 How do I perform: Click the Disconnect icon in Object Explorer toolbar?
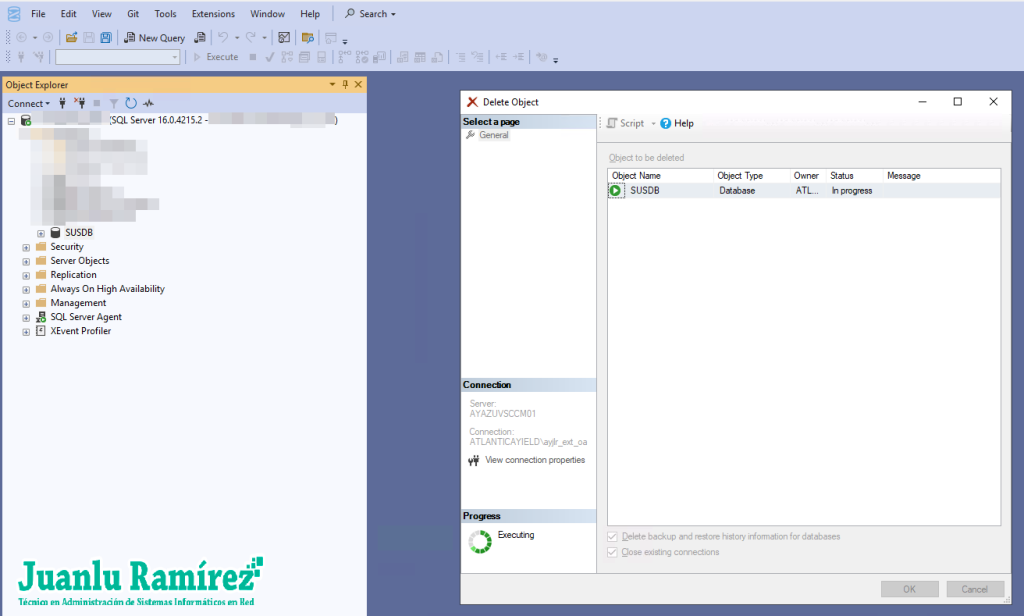(80, 103)
